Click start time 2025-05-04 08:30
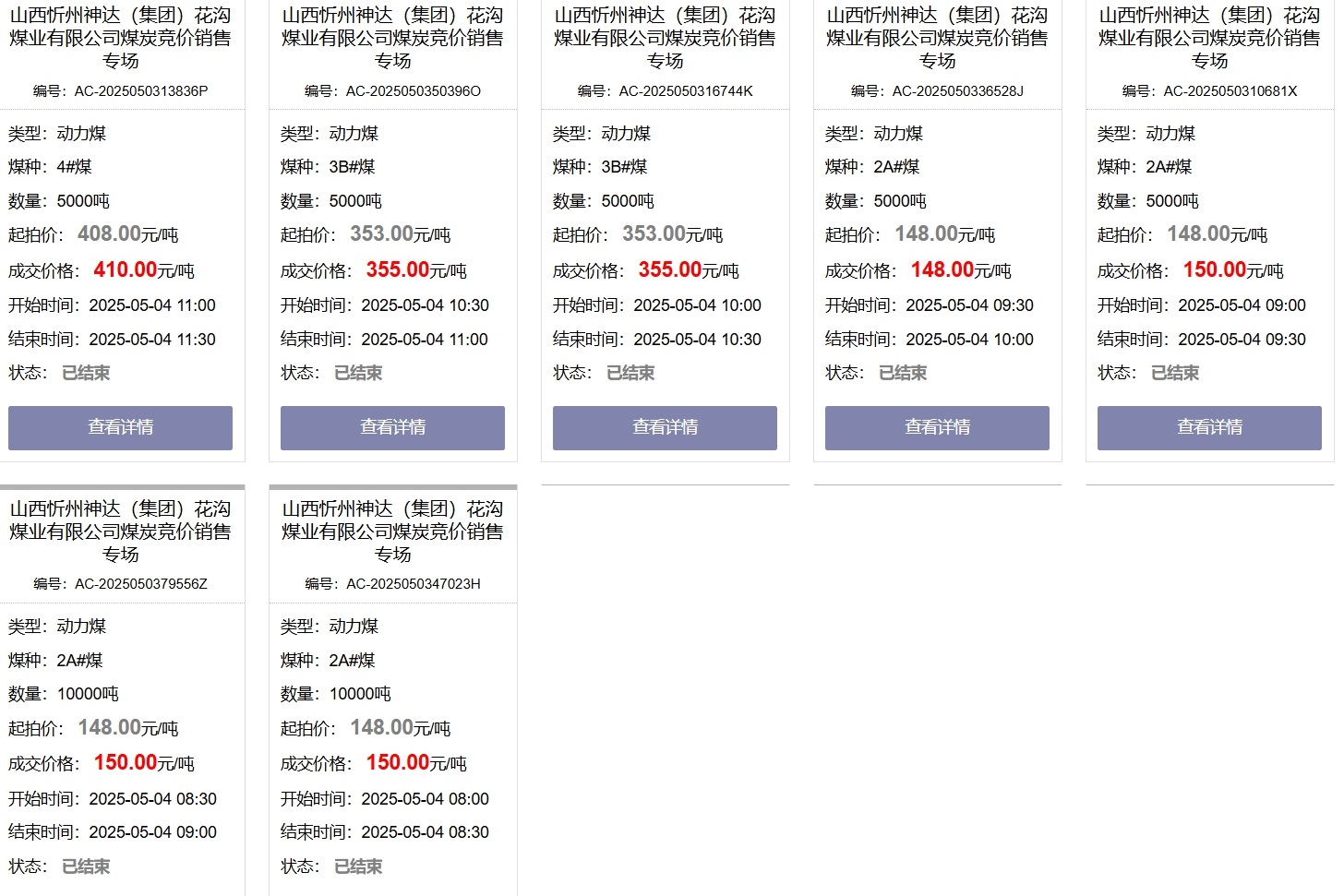The width and height of the screenshot is (1344, 896). pyautogui.click(x=152, y=799)
